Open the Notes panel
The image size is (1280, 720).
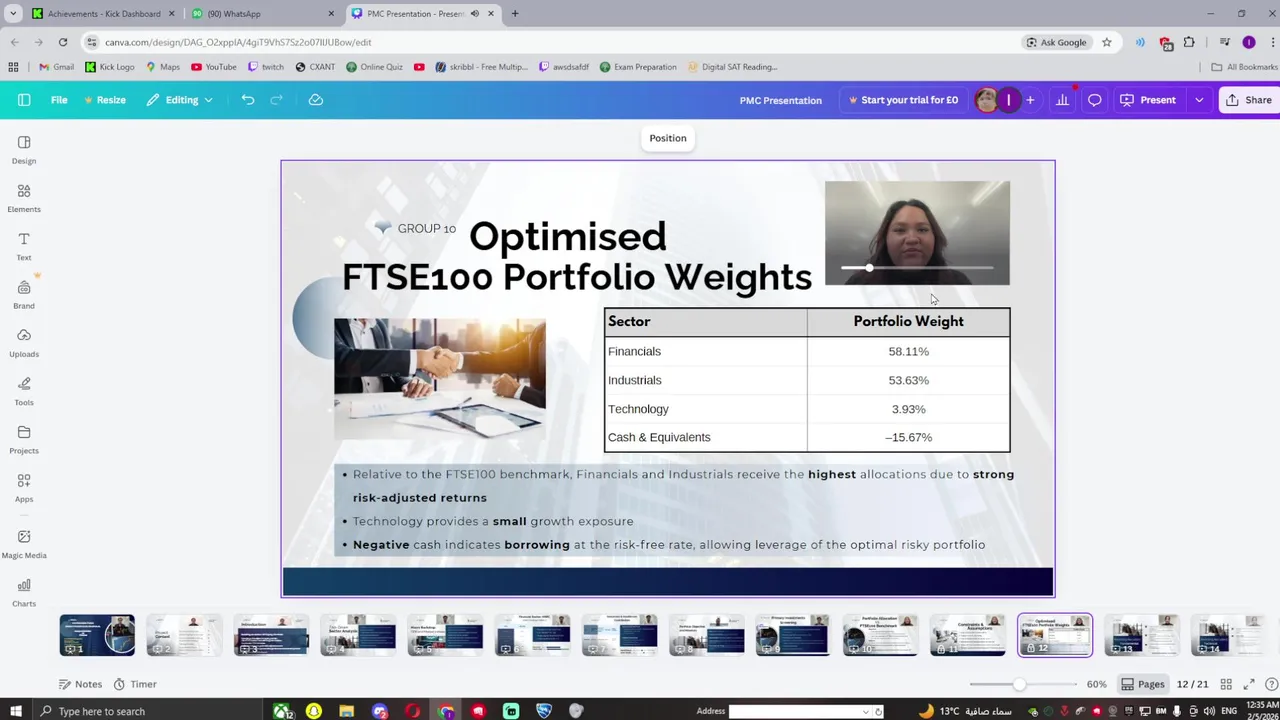pos(80,684)
